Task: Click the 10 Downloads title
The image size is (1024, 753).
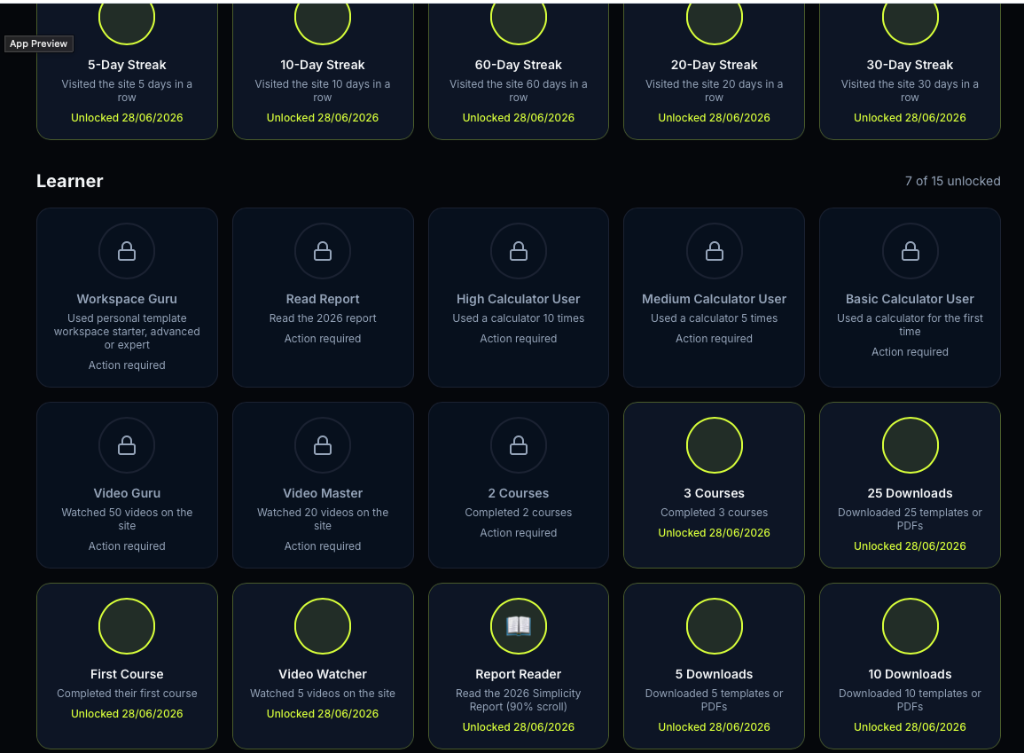Action: click(910, 674)
